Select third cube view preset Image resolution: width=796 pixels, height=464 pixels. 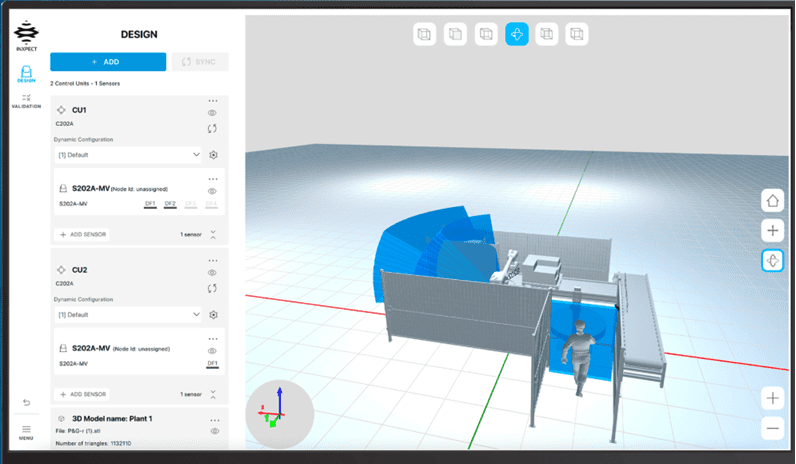(486, 34)
